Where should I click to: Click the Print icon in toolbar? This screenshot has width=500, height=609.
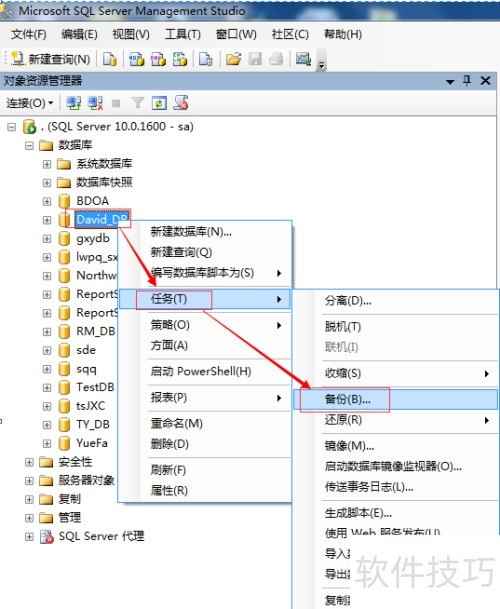tap(276, 59)
